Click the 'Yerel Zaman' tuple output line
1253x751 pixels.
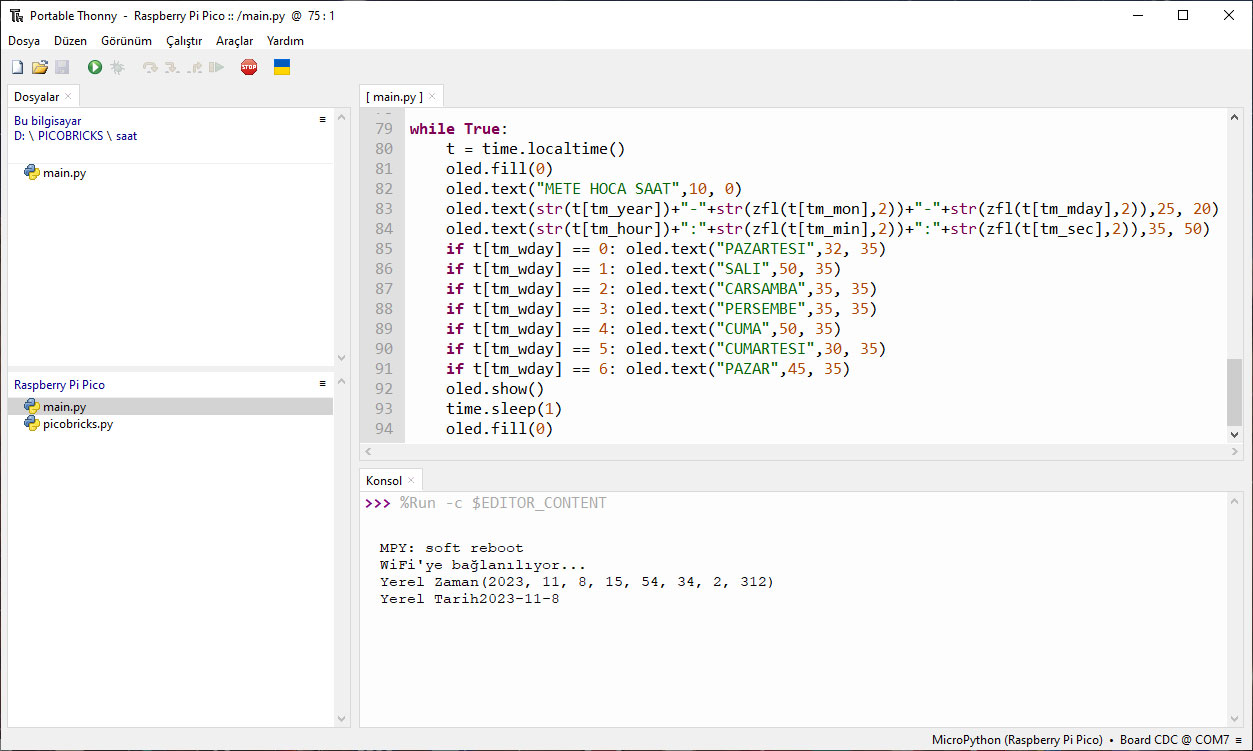[x=577, y=582]
